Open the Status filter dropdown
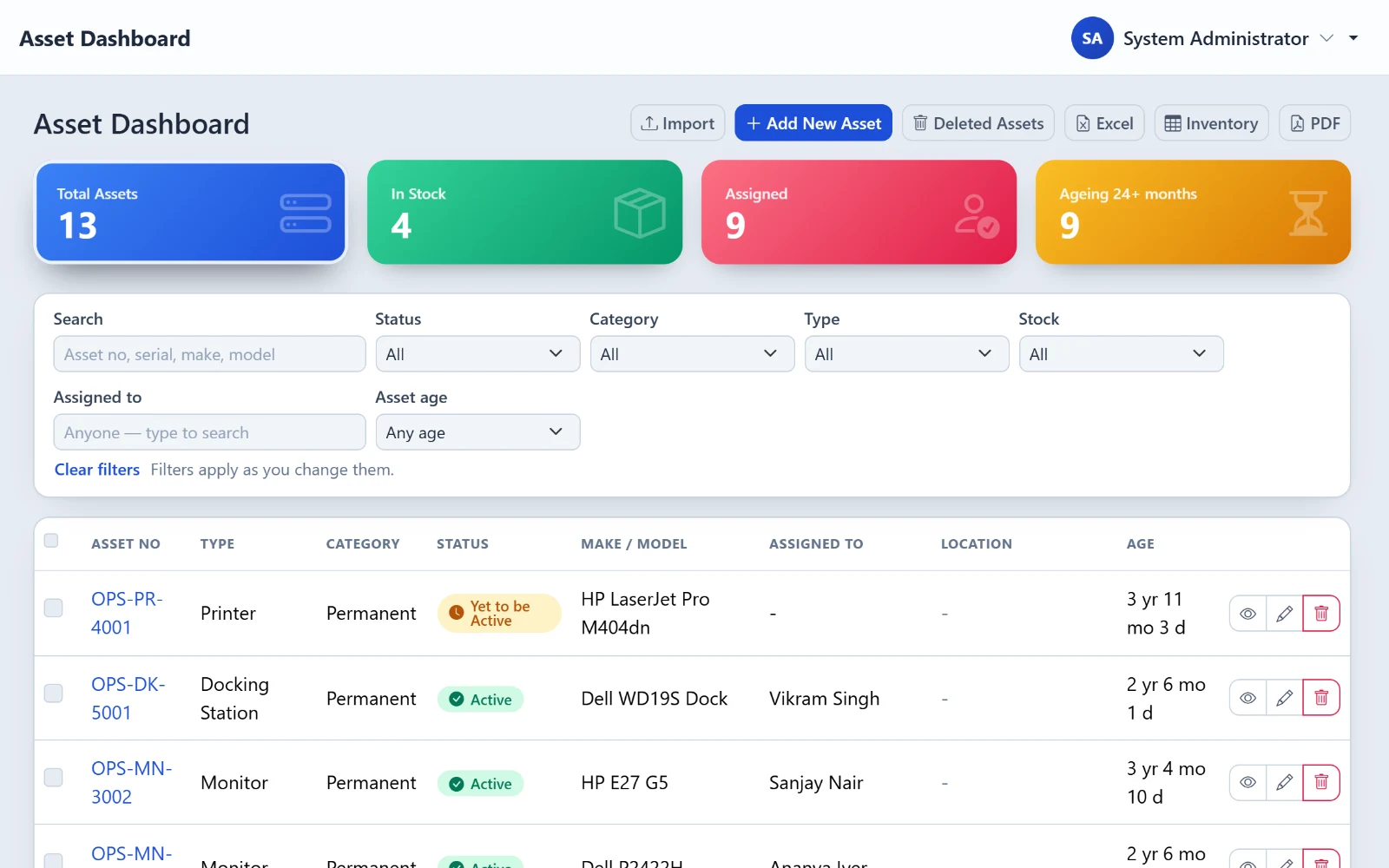The image size is (1389, 868). pyautogui.click(x=477, y=354)
